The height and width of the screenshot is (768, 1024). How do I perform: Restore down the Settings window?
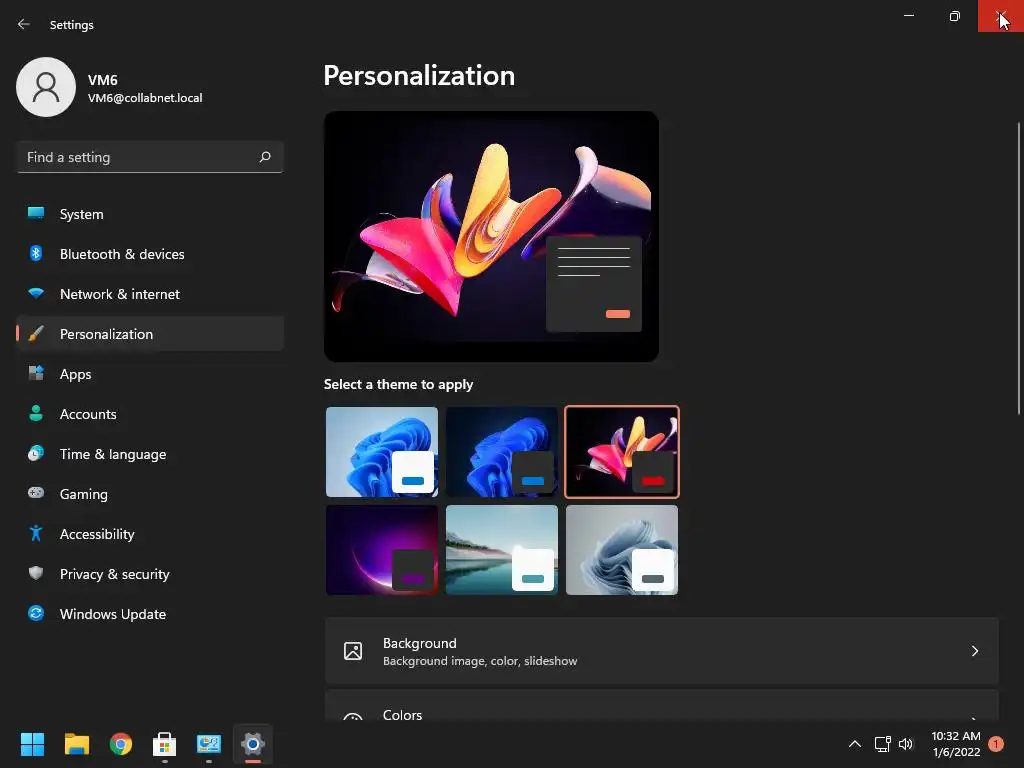(x=955, y=16)
